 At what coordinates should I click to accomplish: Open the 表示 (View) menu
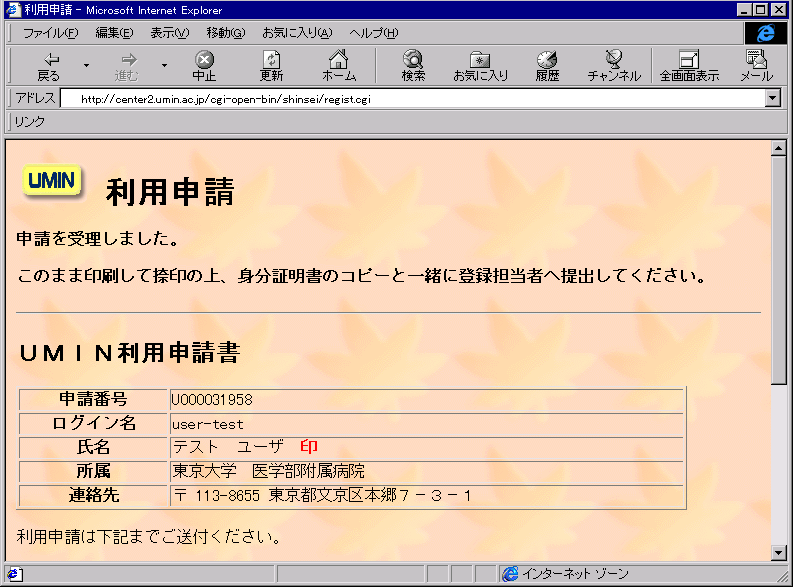[x=169, y=33]
